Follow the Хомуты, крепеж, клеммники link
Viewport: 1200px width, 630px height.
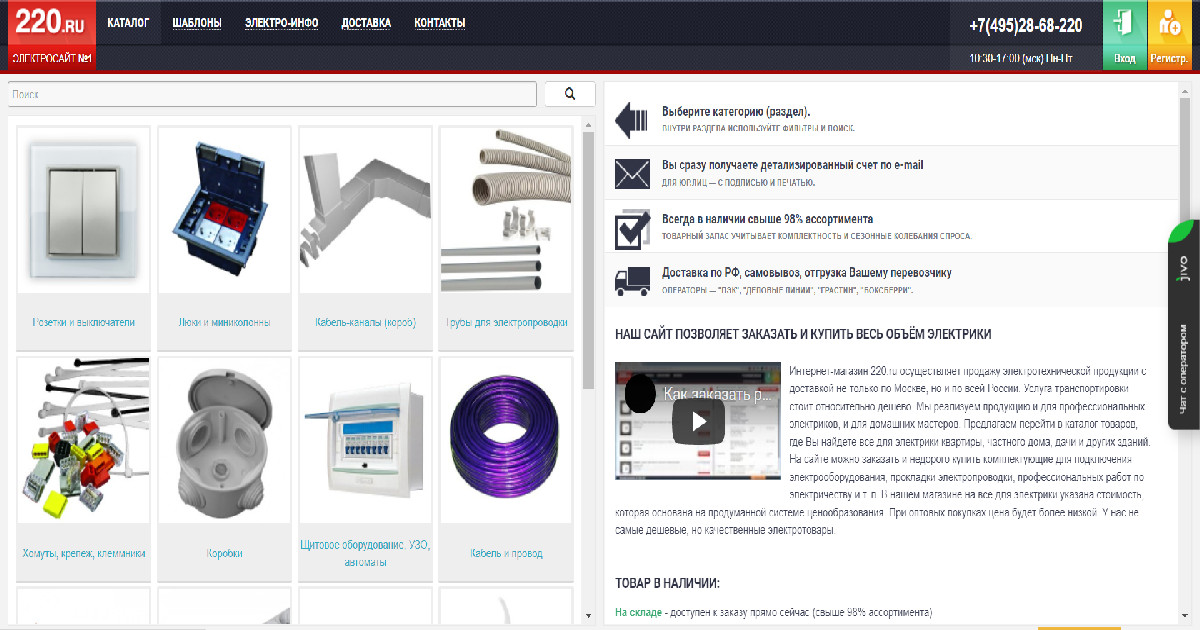pos(84,553)
